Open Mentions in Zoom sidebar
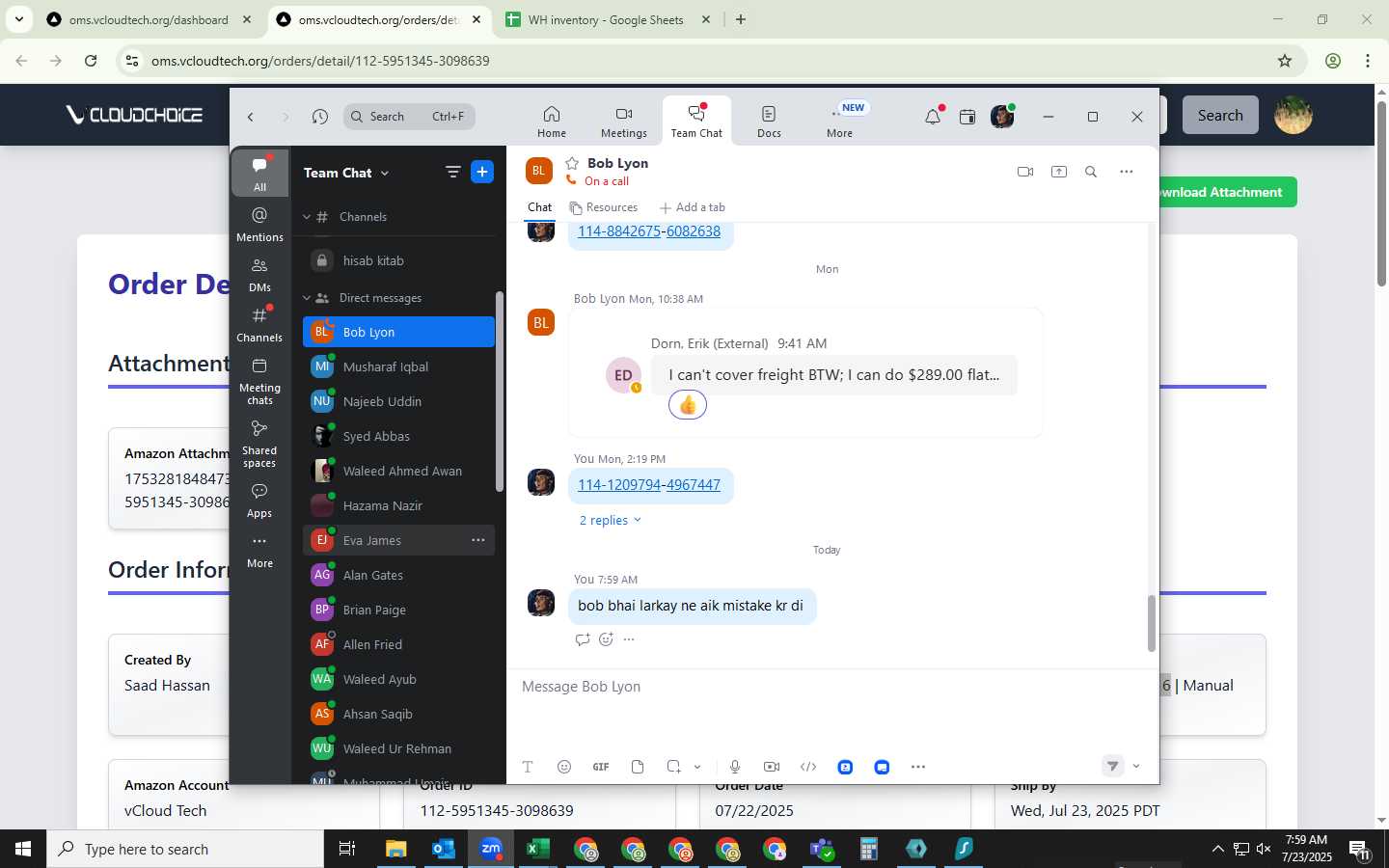1389x868 pixels. click(x=259, y=224)
